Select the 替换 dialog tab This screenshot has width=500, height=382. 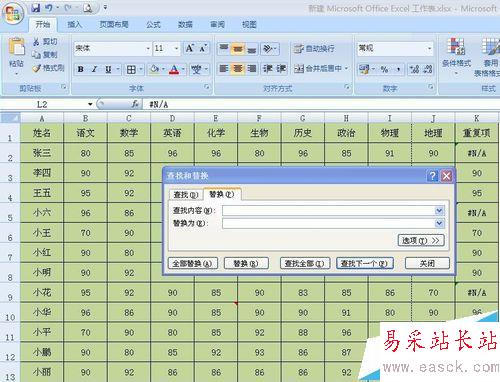coord(222,194)
